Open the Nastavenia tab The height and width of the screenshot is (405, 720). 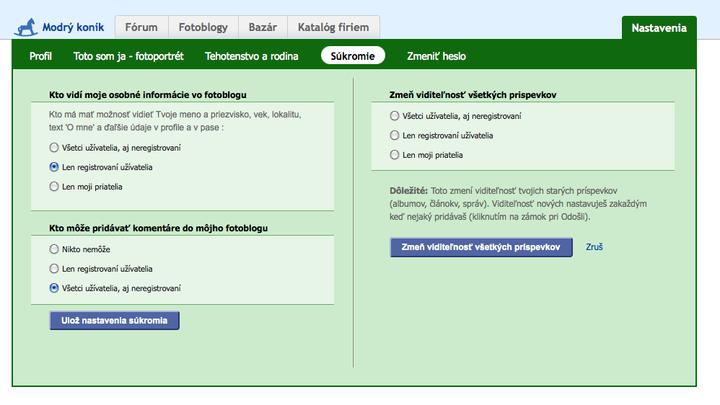(659, 28)
